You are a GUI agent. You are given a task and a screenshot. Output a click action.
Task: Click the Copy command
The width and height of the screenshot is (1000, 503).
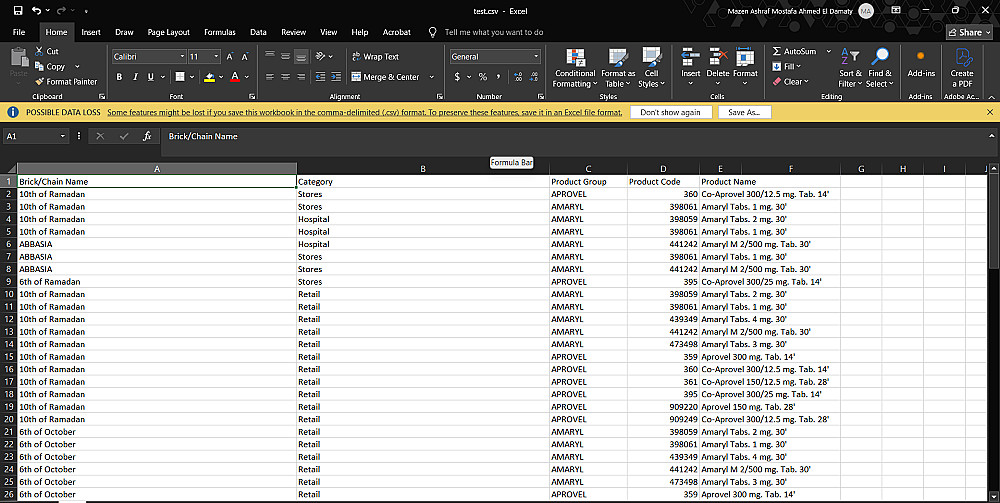pos(50,66)
